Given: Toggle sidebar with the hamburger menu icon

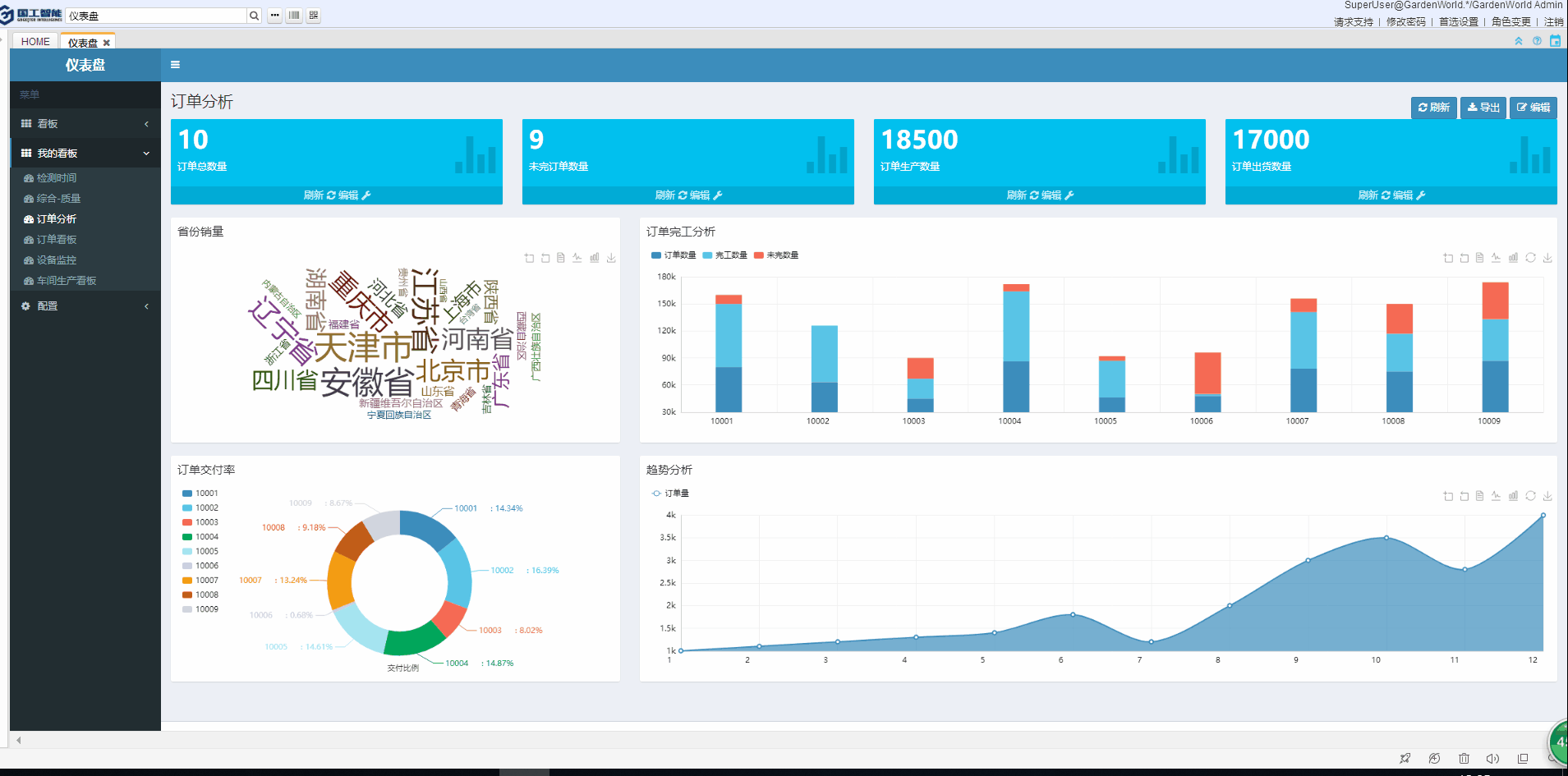Looking at the screenshot, I should pos(175,65).
